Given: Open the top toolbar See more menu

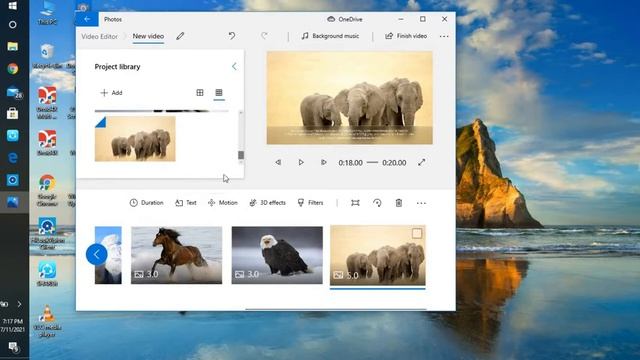Looking at the screenshot, I should click(444, 36).
